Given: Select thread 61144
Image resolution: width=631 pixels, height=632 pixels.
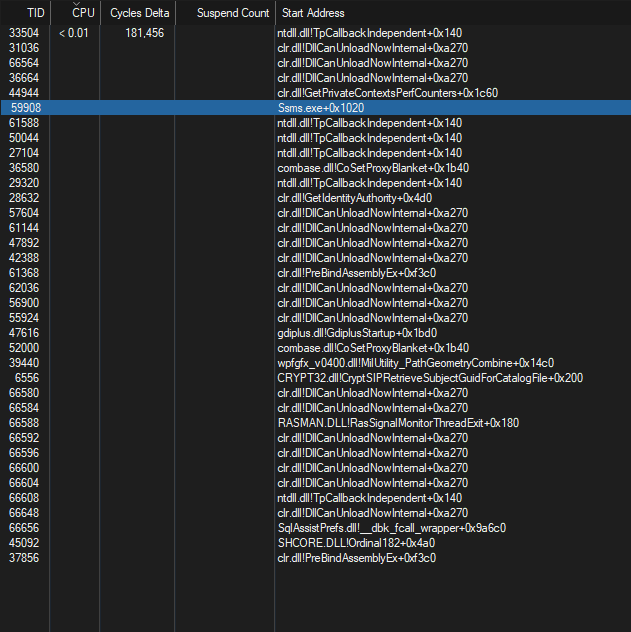Looking at the screenshot, I should [316, 228].
